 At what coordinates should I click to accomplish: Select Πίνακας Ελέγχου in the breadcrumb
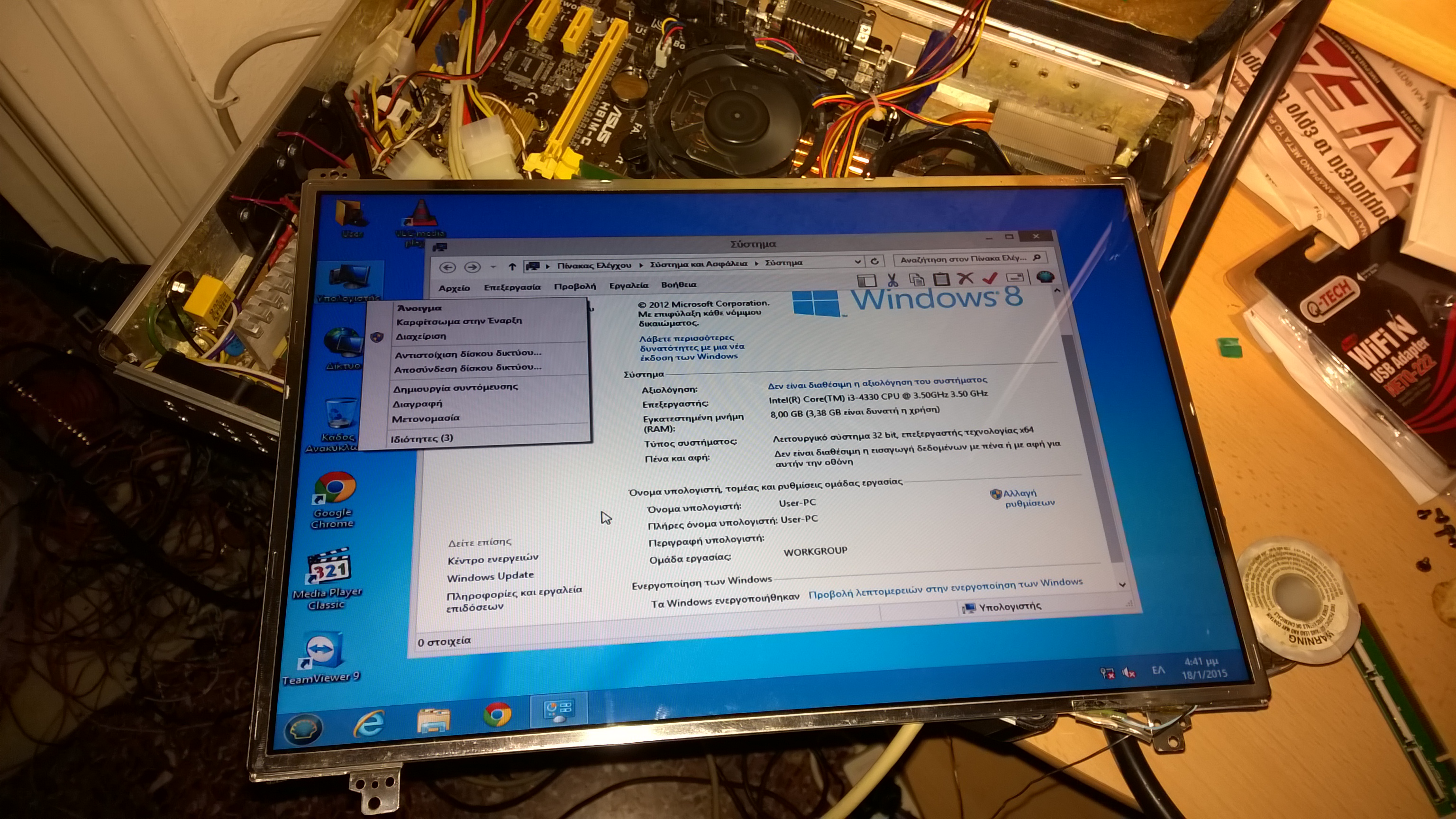[594, 265]
